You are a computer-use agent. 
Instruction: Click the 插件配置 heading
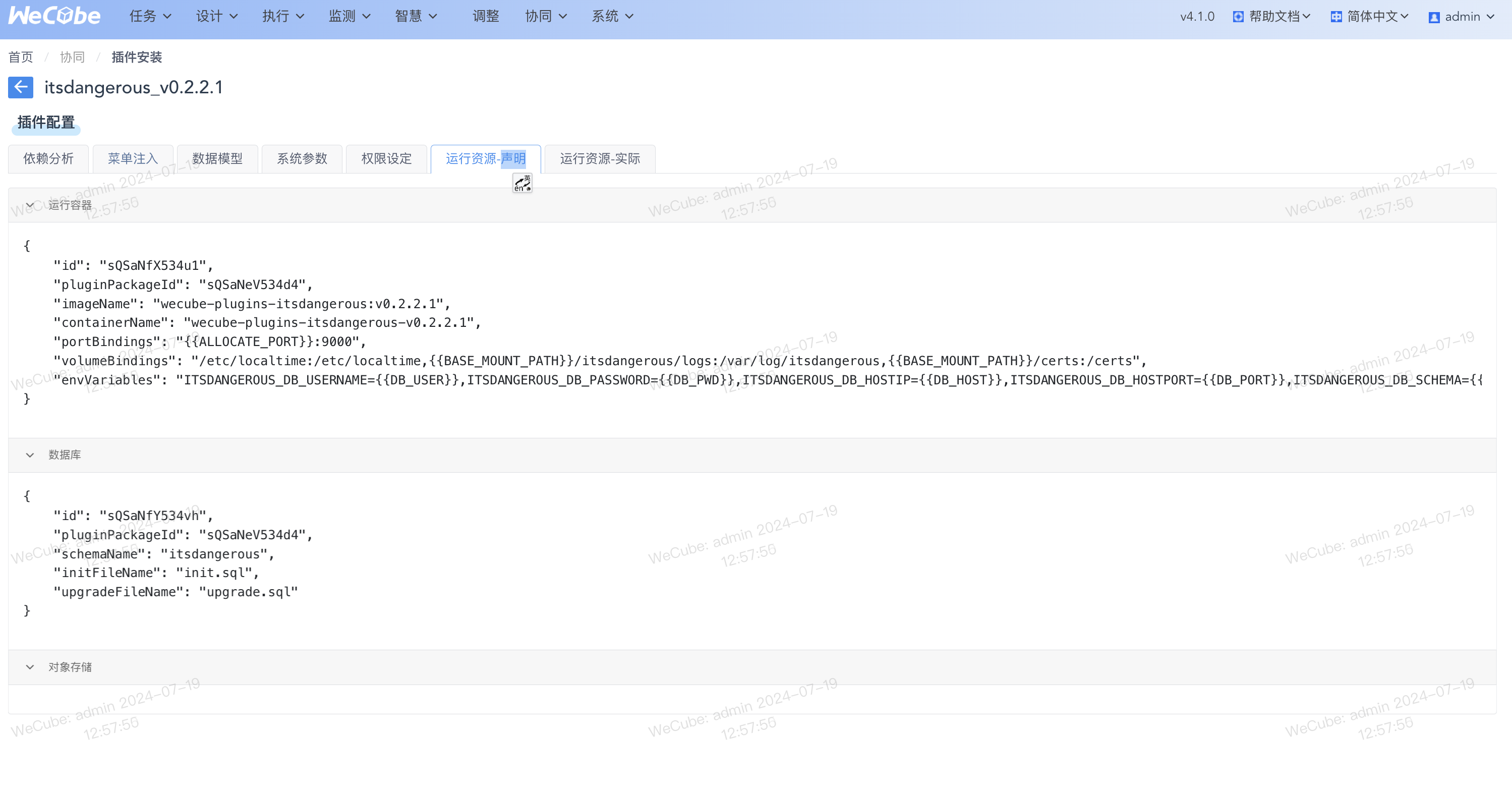pyautogui.click(x=46, y=122)
